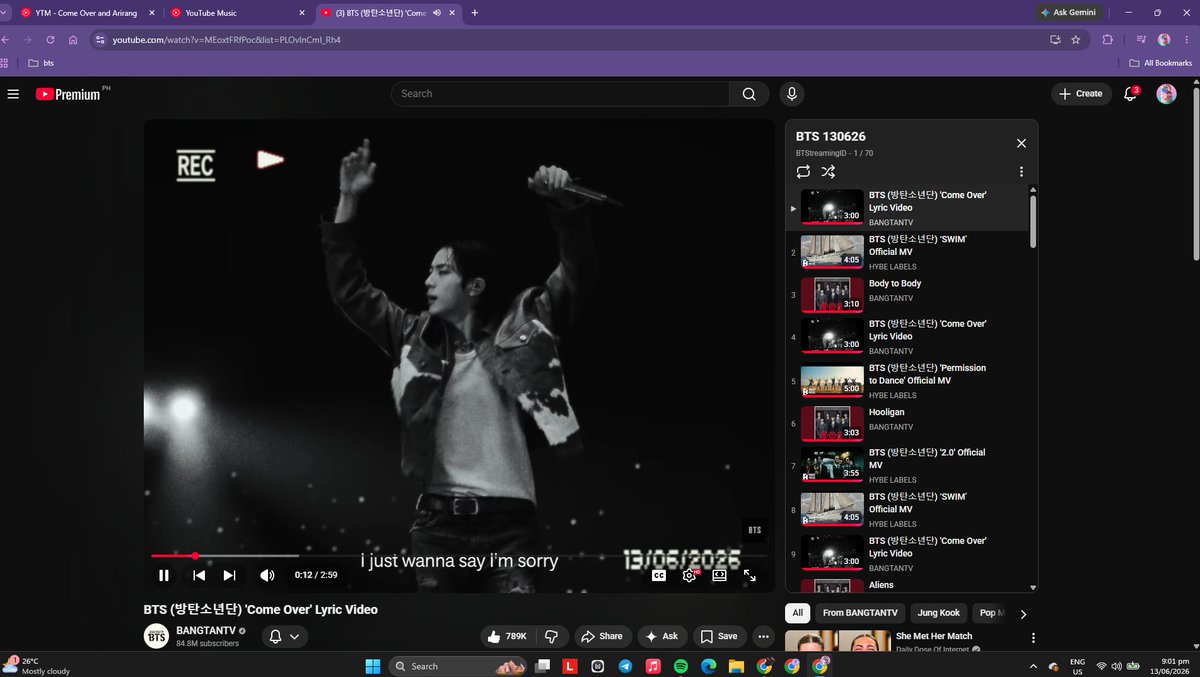Open the BANGTANTV channel avatar

(x=156, y=636)
